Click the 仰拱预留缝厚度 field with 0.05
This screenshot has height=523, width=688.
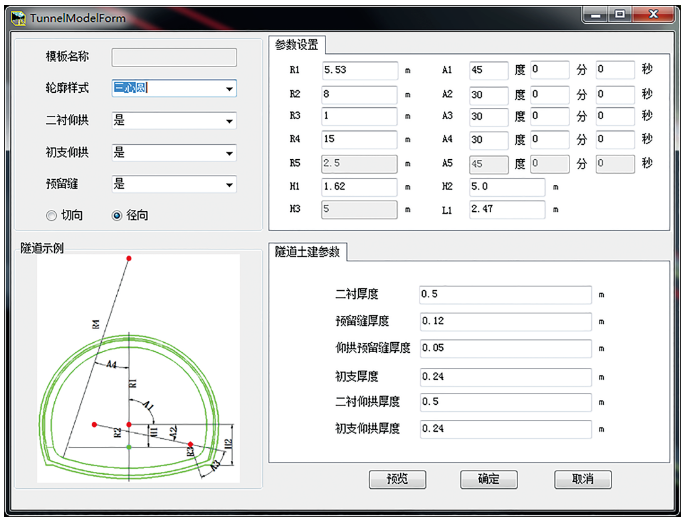[x=505, y=348]
